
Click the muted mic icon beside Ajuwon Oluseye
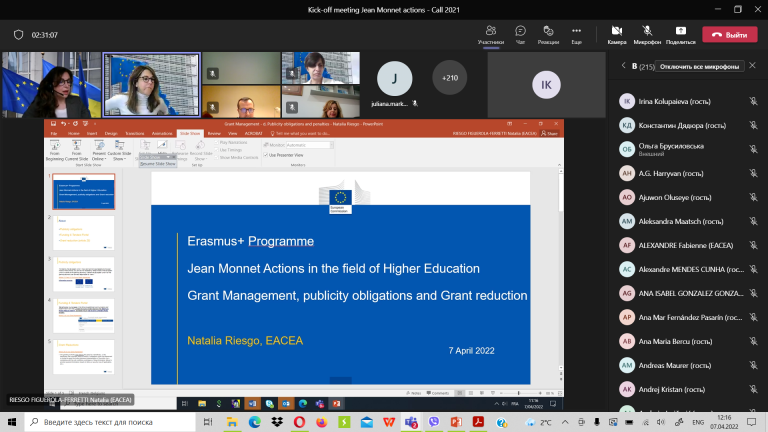(753, 197)
